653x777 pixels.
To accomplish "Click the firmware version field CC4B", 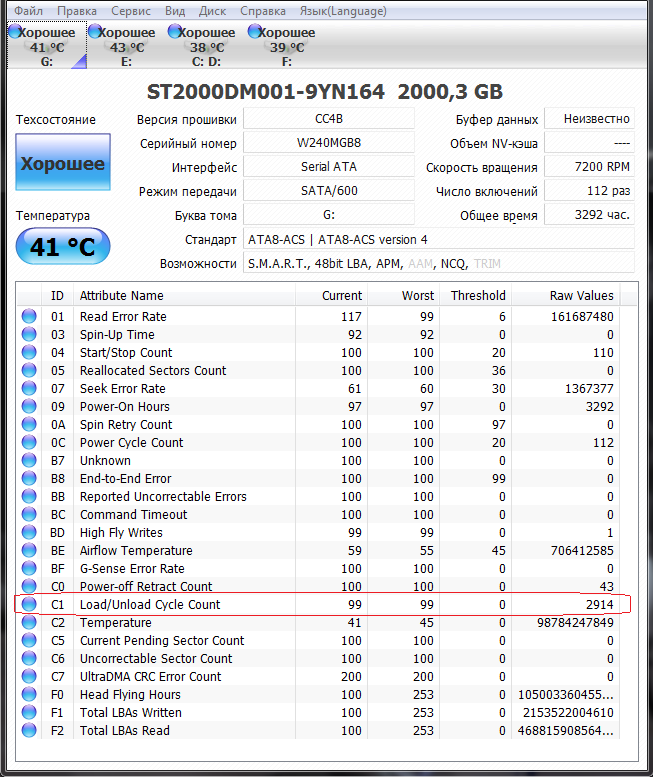I will (x=329, y=119).
